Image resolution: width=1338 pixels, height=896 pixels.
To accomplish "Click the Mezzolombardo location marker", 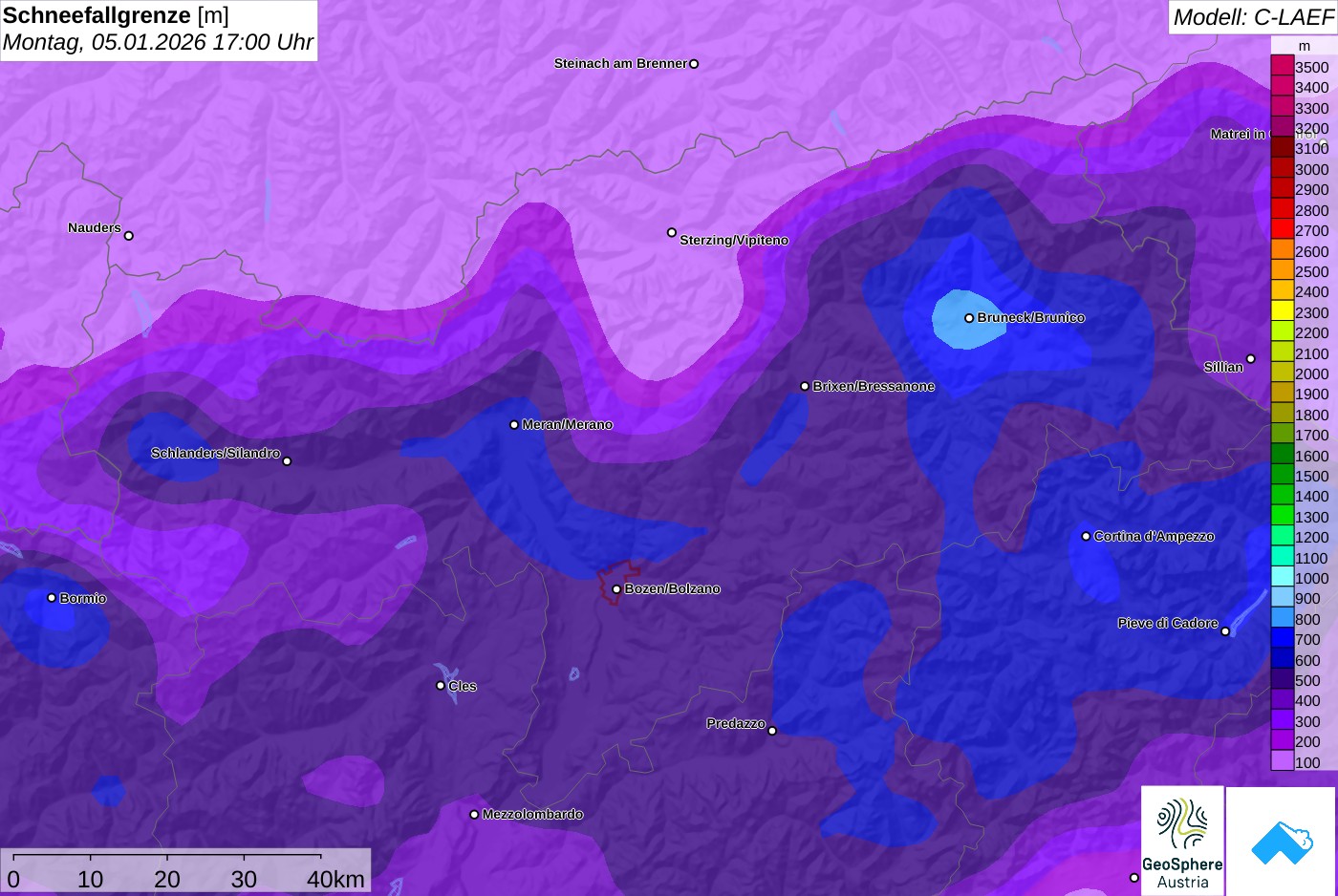I will [x=474, y=815].
